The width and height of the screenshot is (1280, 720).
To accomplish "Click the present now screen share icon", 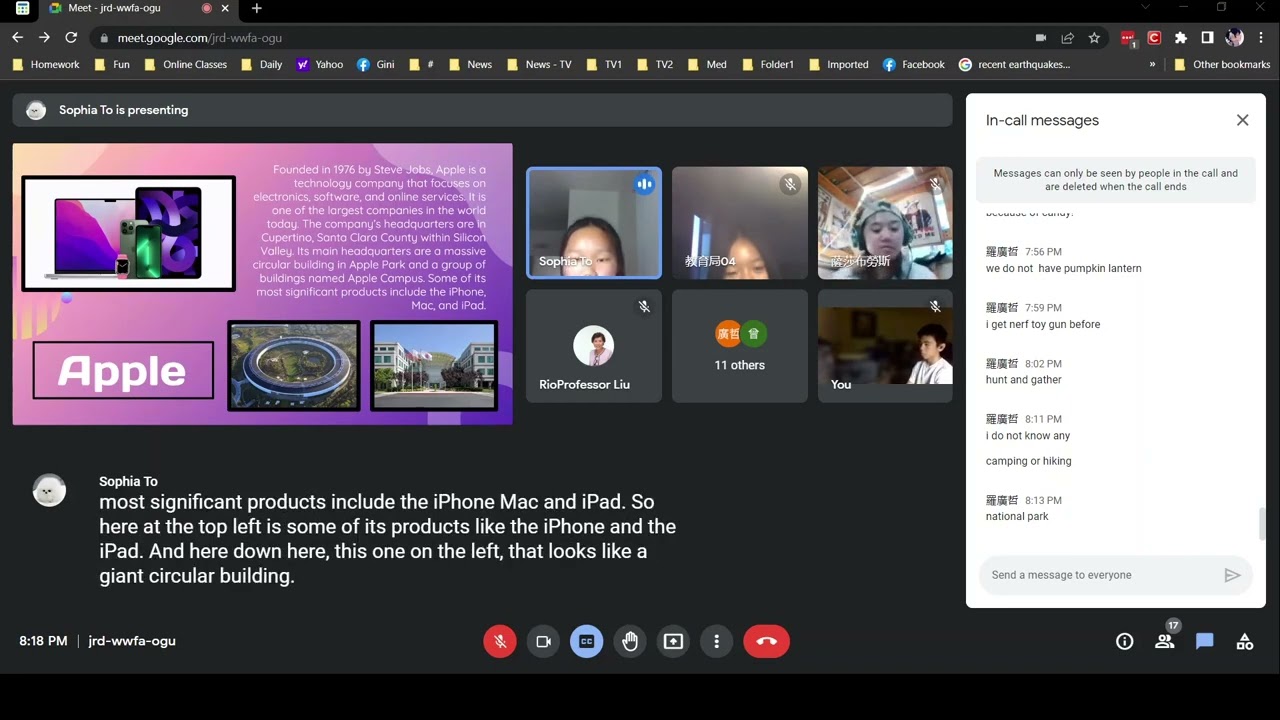I will tap(673, 641).
